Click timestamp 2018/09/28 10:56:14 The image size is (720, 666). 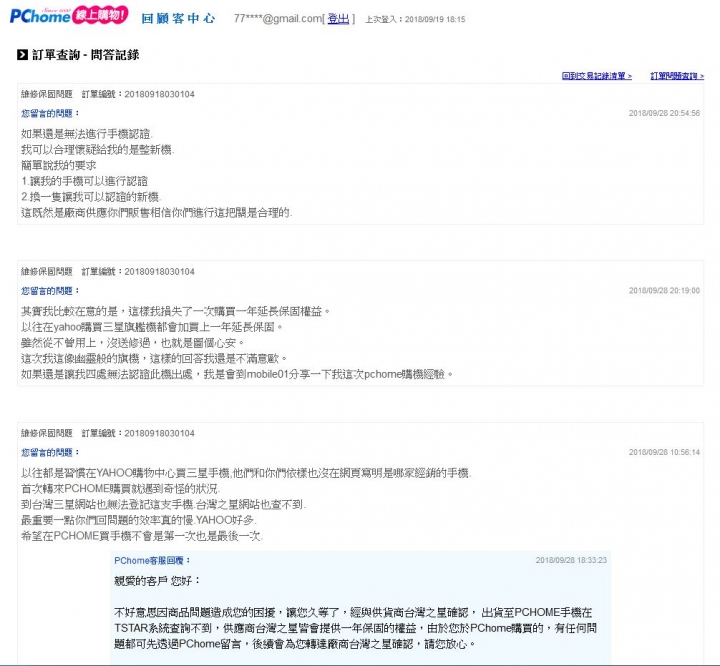(664, 452)
